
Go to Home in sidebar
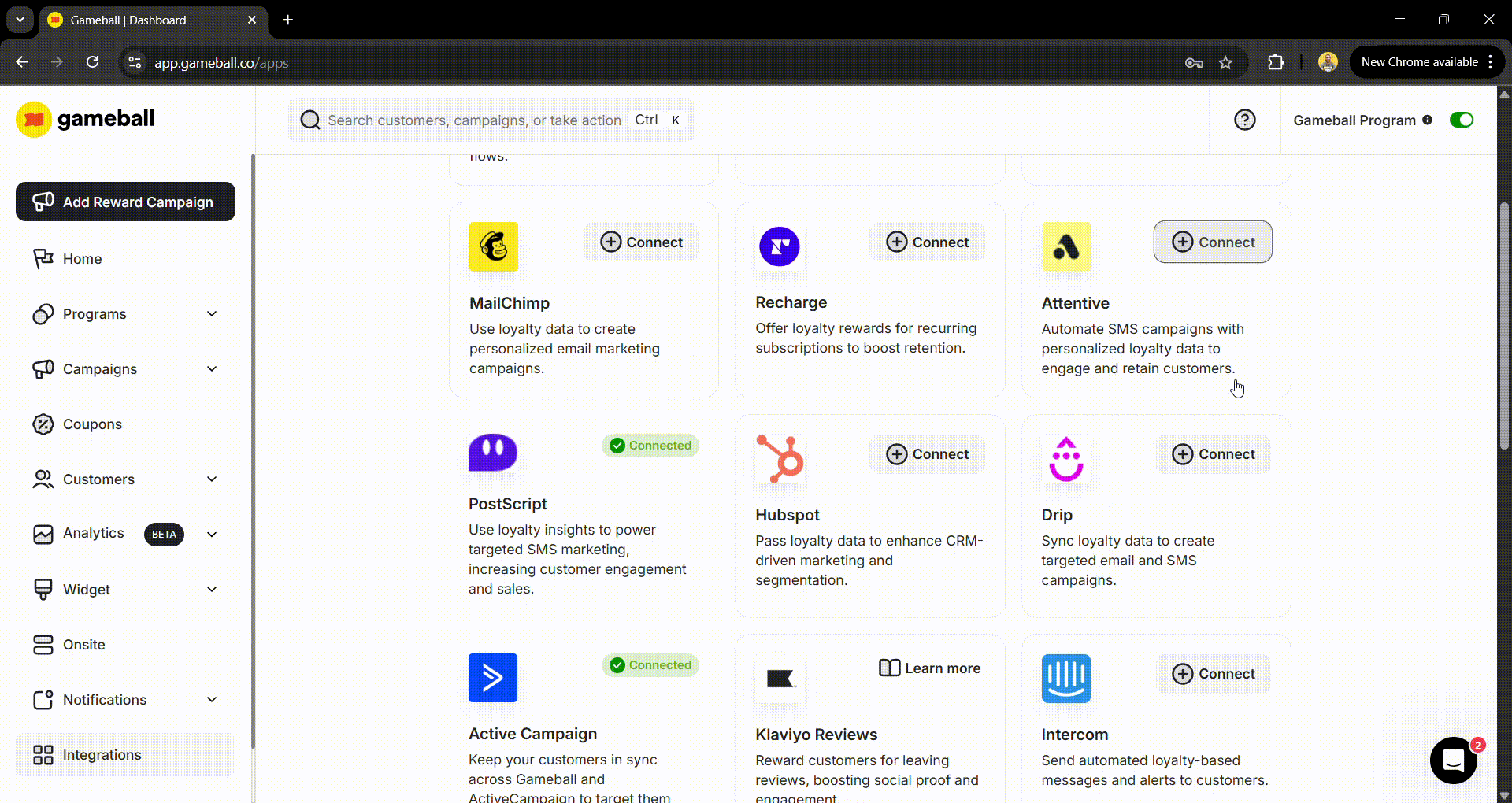pyautogui.click(x=125, y=258)
